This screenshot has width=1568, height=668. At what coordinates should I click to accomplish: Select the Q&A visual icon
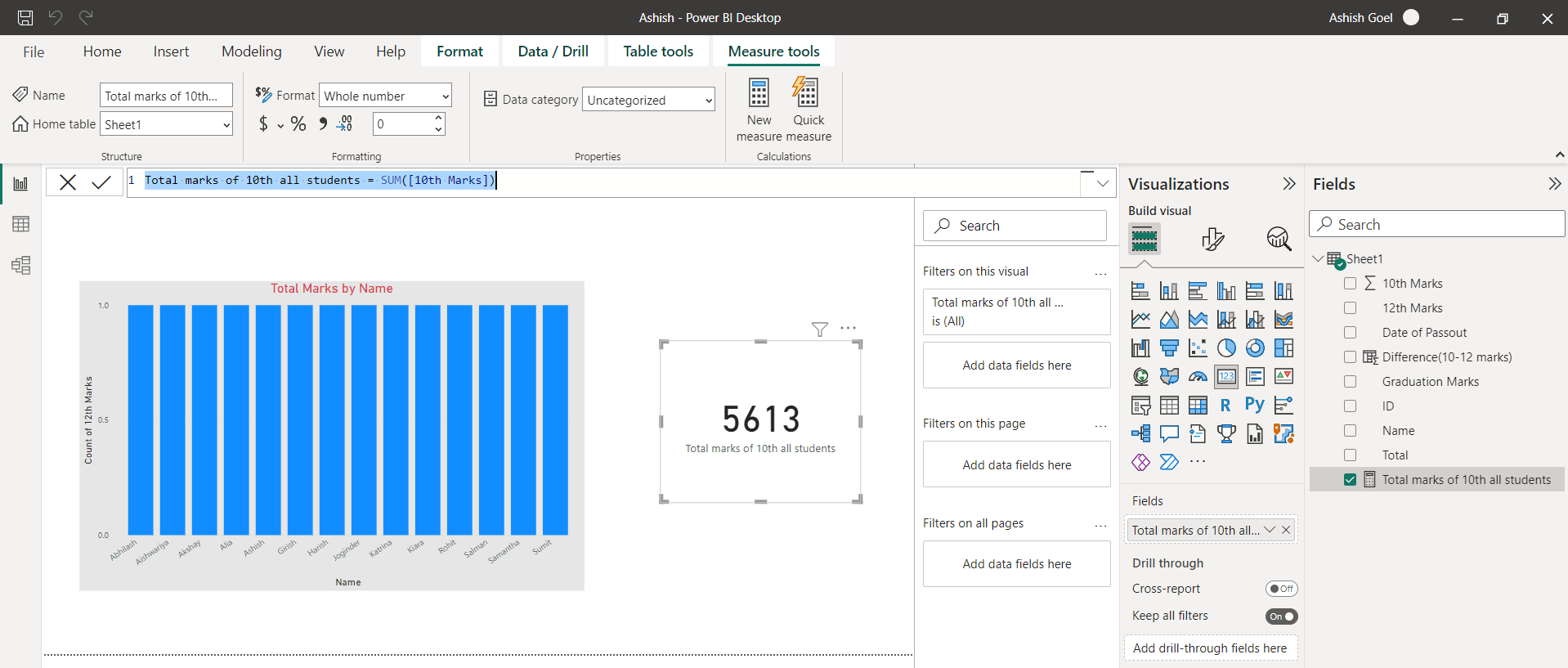pos(1169,433)
